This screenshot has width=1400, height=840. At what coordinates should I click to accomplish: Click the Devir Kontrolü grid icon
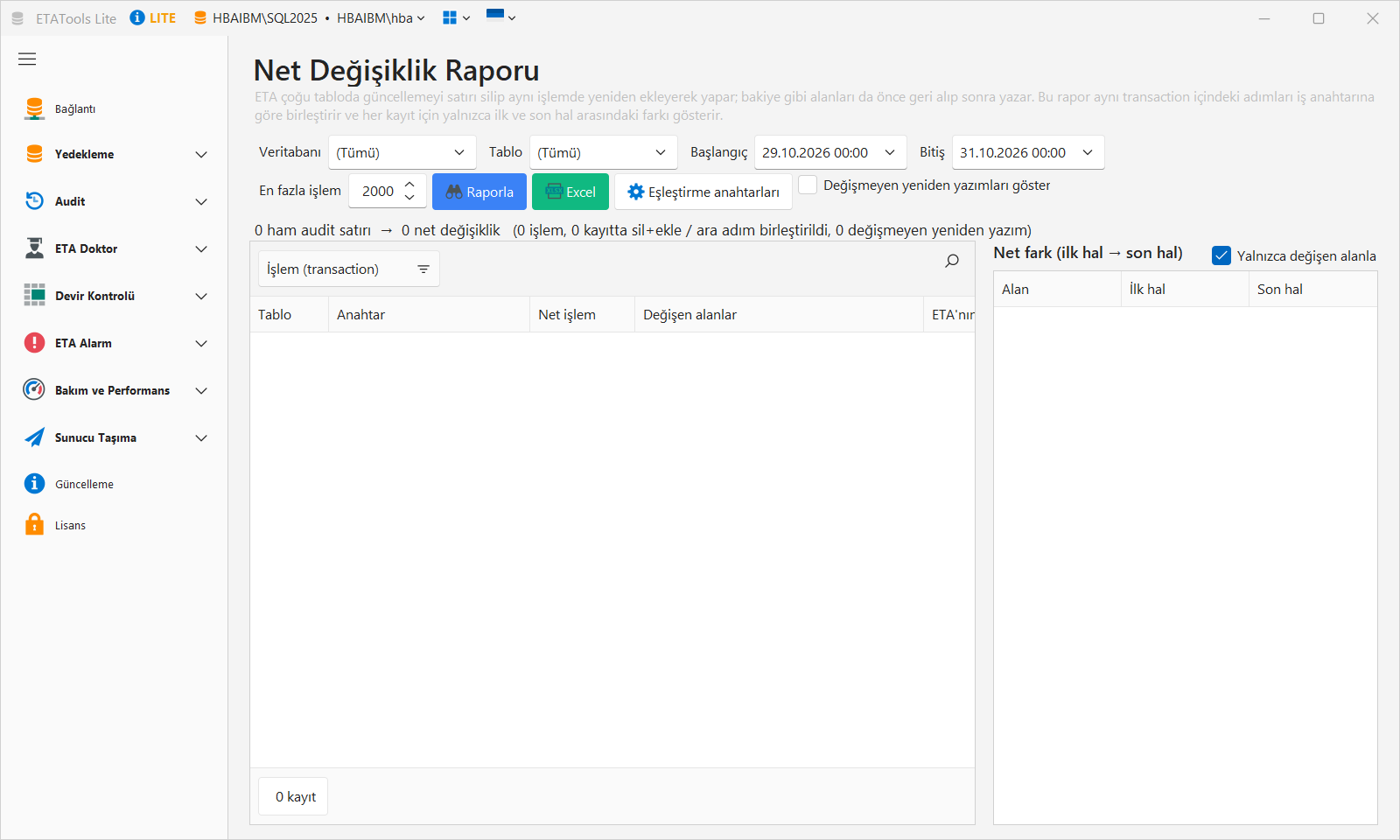coord(34,296)
